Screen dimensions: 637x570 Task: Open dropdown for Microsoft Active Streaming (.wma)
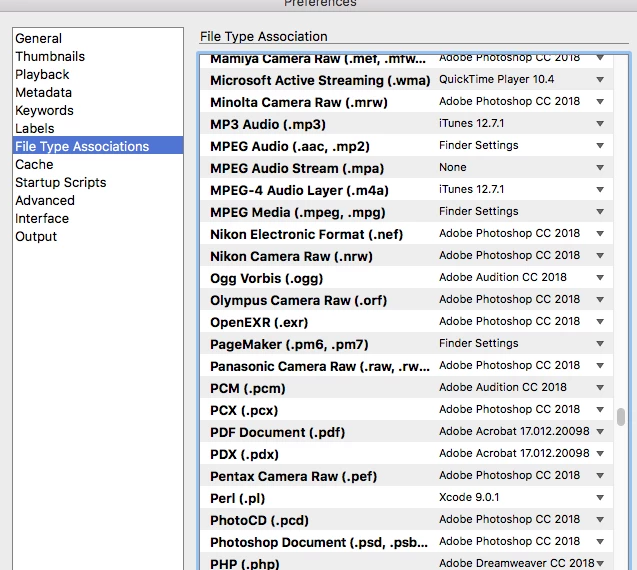click(600, 80)
